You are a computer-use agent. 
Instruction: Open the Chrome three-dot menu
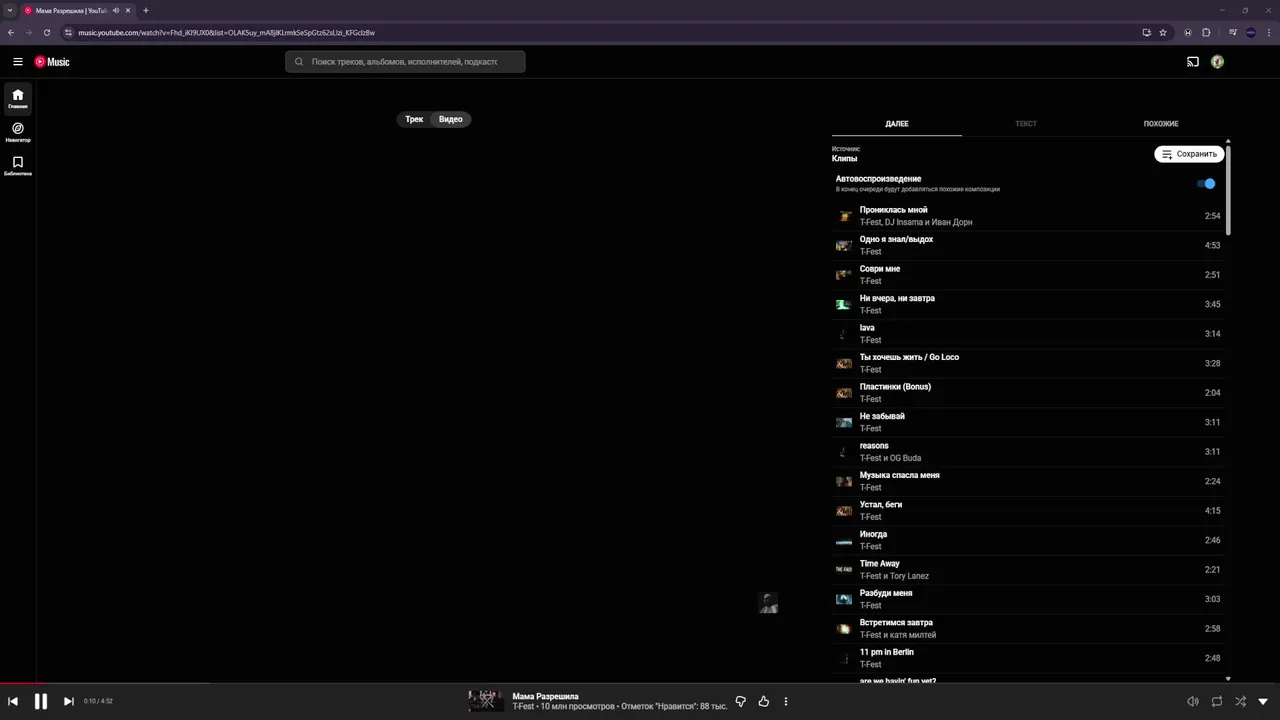click(x=1268, y=32)
